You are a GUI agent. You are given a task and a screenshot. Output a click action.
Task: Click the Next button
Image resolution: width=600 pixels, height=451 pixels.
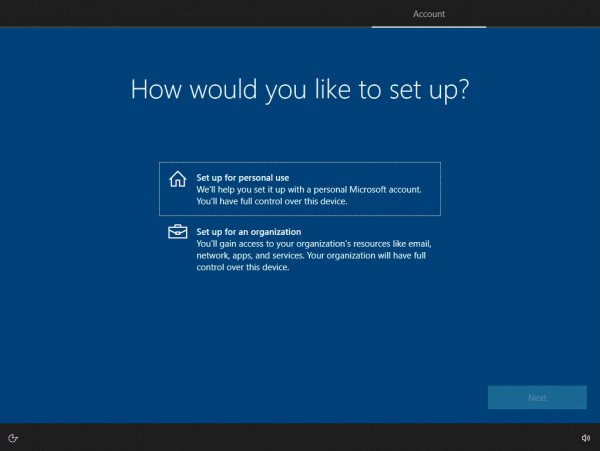pos(537,397)
